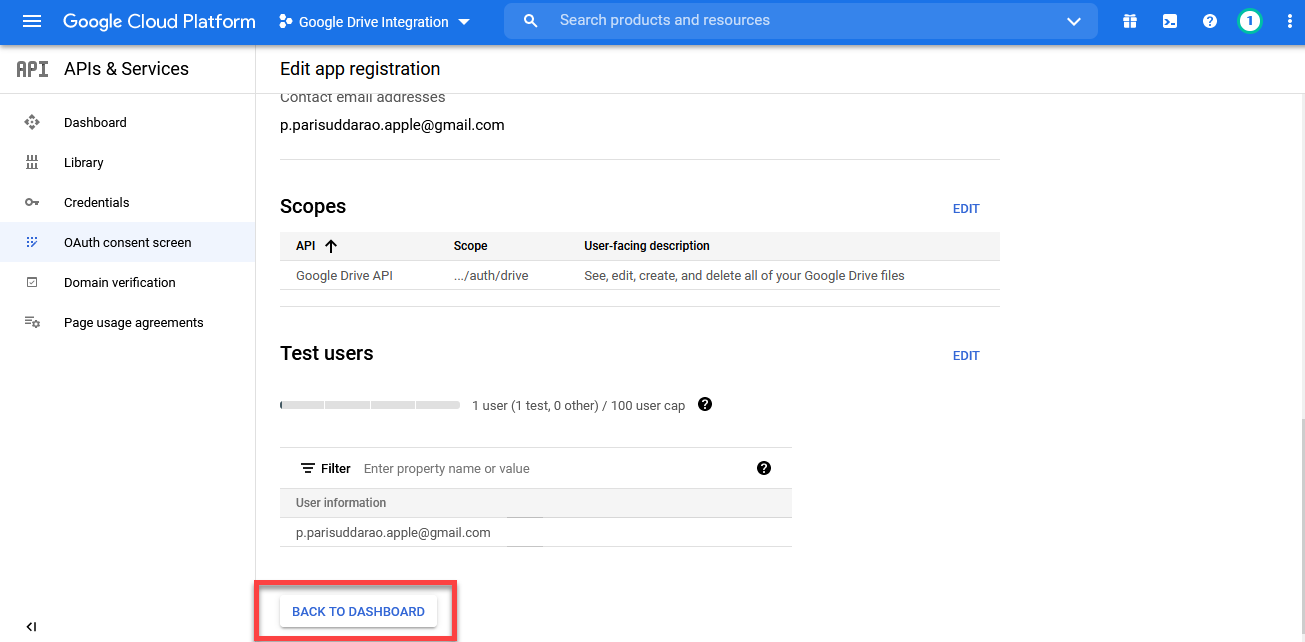Sort by API column arrow
The width and height of the screenshot is (1305, 642).
pos(331,246)
